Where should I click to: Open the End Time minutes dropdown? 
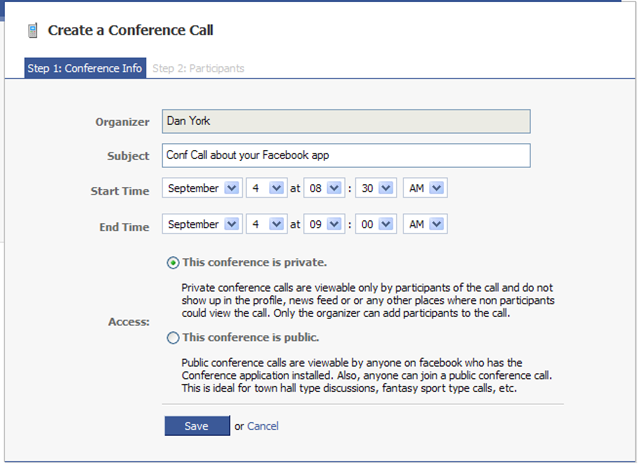(375, 225)
